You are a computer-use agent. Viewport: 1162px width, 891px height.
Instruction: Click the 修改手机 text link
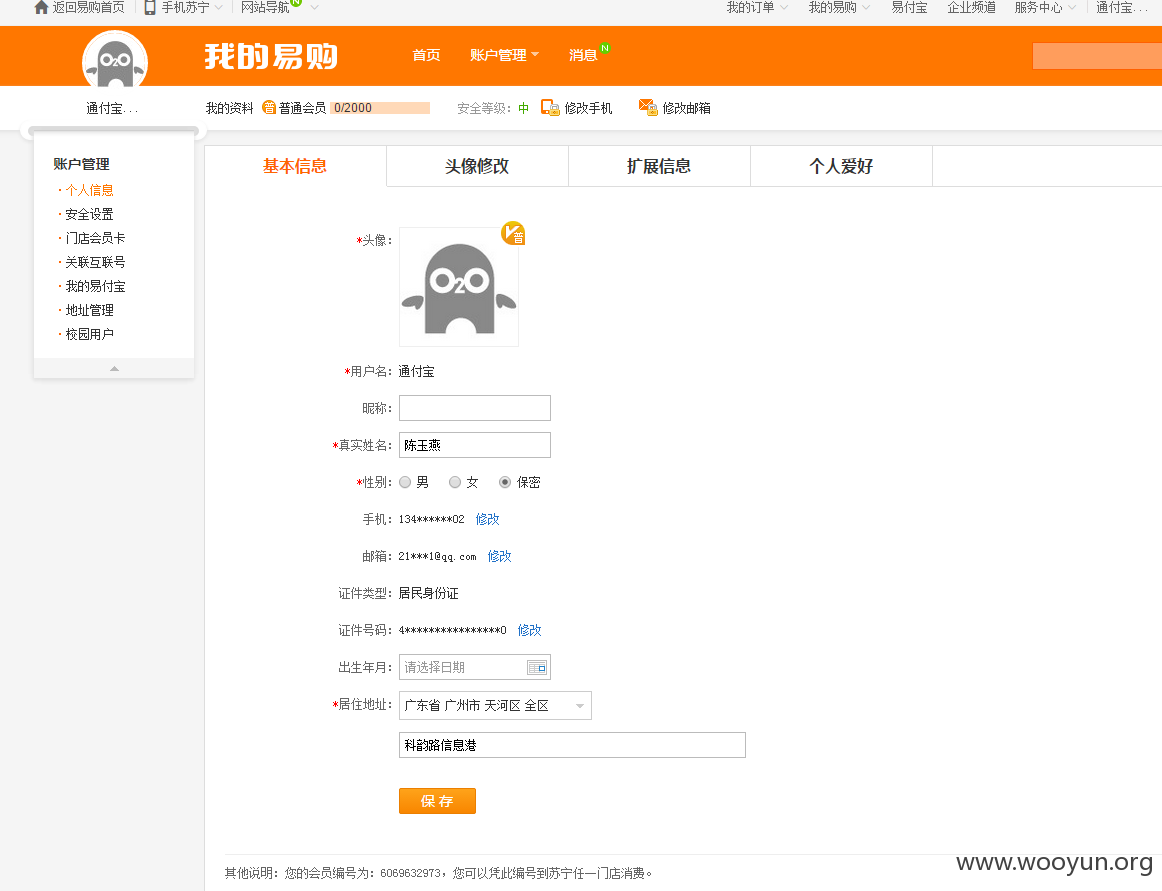click(x=588, y=108)
